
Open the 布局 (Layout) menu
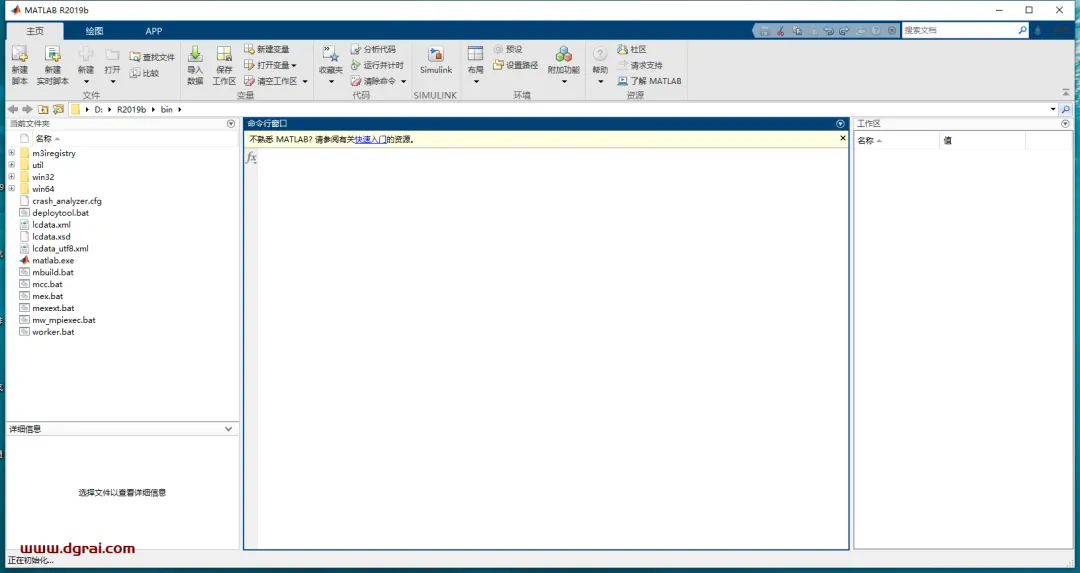click(475, 65)
